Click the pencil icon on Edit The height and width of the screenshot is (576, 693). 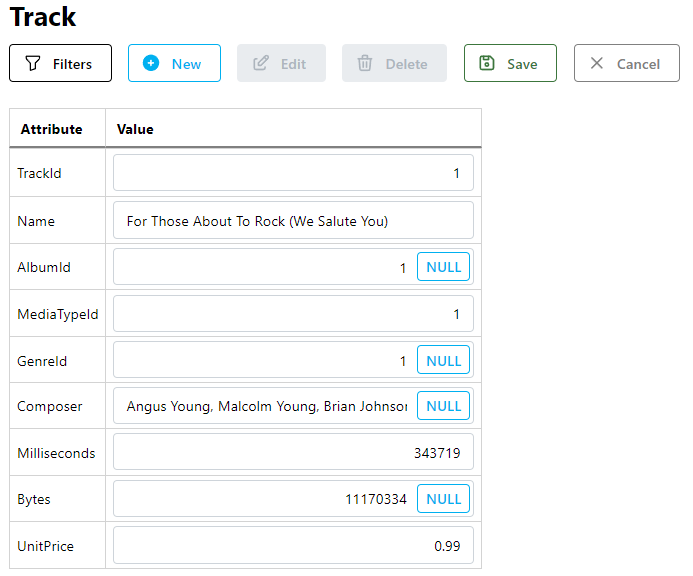click(x=261, y=63)
